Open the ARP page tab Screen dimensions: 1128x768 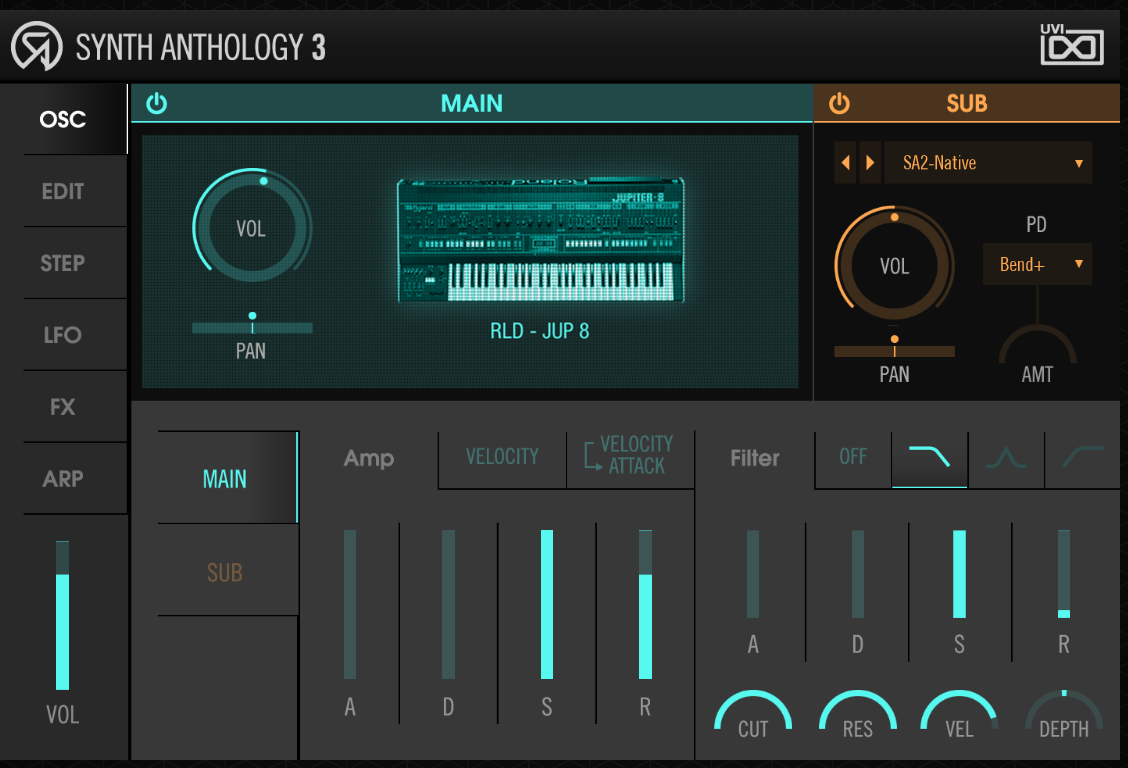63,479
